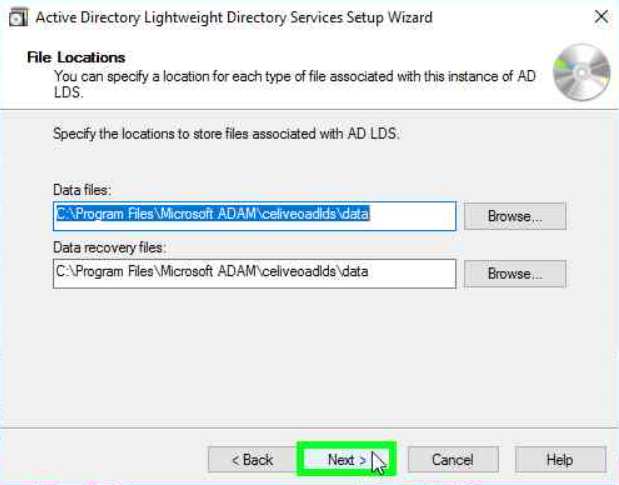This screenshot has width=619, height=485.
Task: Open Help for this wizard page
Action: pyautogui.click(x=559, y=459)
